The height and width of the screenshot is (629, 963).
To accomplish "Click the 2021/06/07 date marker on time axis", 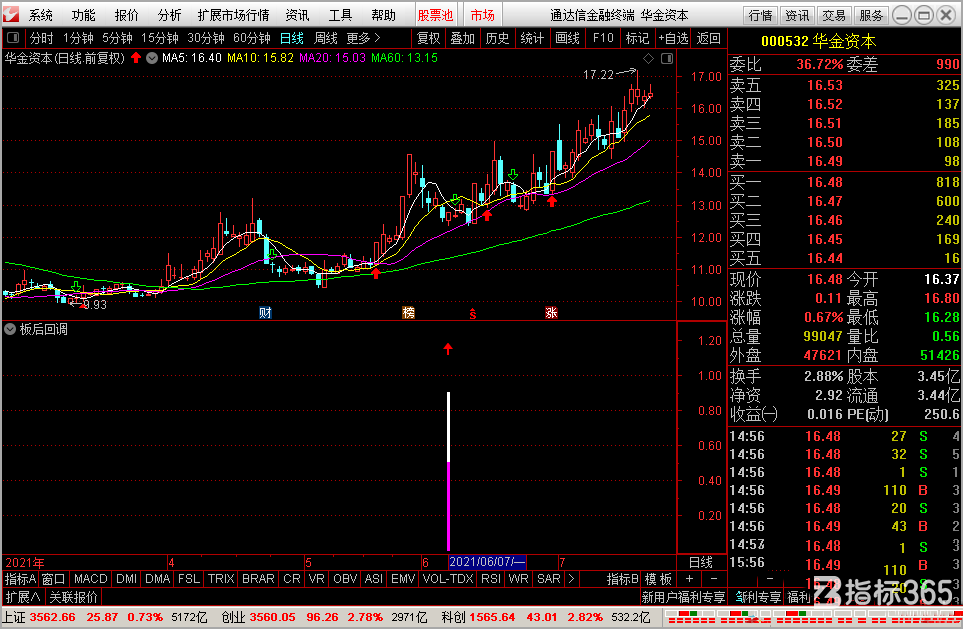I will coord(487,562).
